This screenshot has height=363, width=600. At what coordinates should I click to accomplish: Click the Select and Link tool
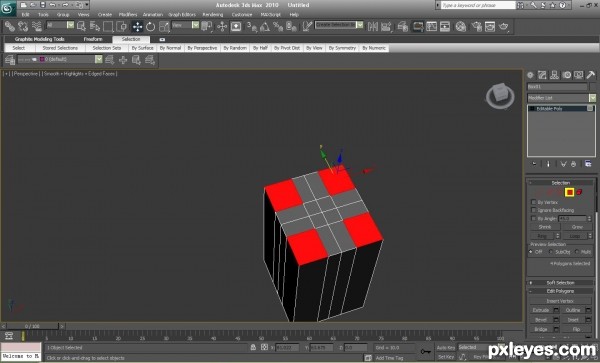point(10,26)
